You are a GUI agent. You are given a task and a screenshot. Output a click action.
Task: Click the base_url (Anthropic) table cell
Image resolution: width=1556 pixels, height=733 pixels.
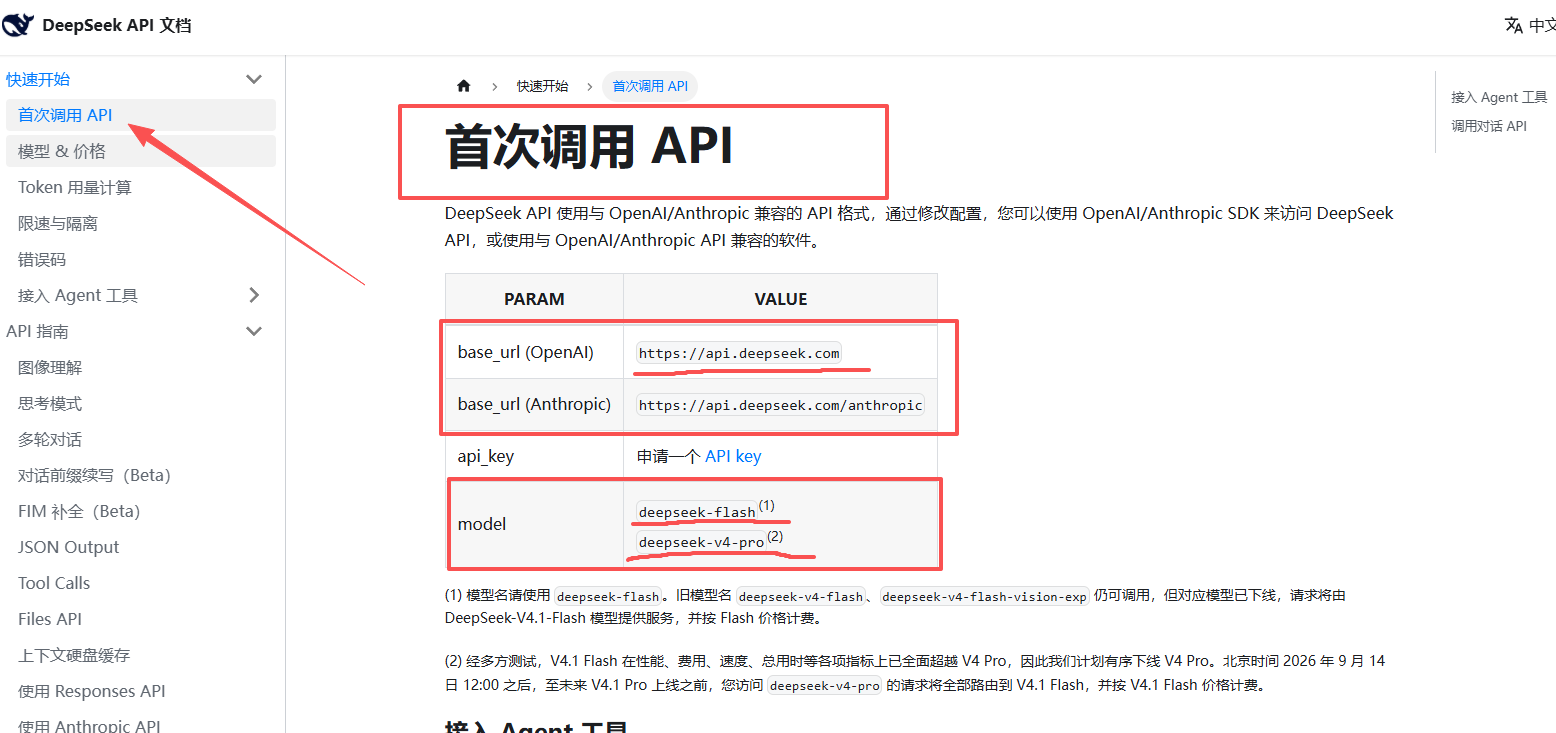(534, 404)
